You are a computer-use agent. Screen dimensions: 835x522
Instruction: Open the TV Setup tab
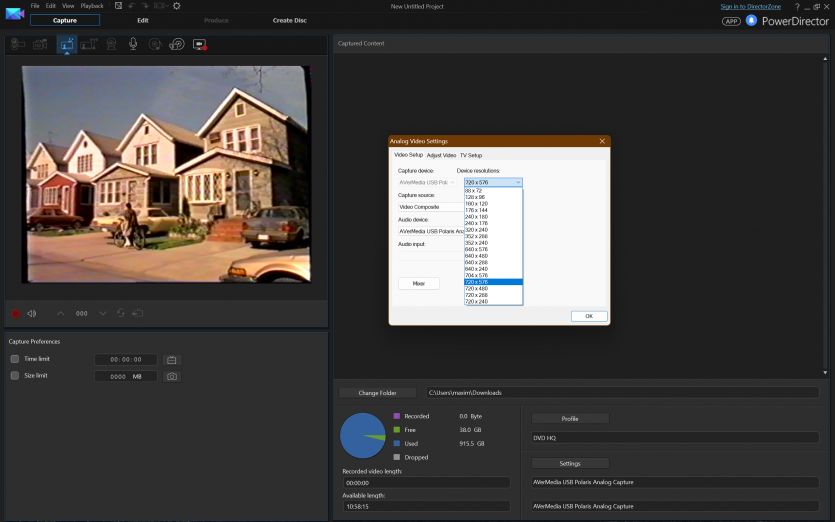click(471, 155)
